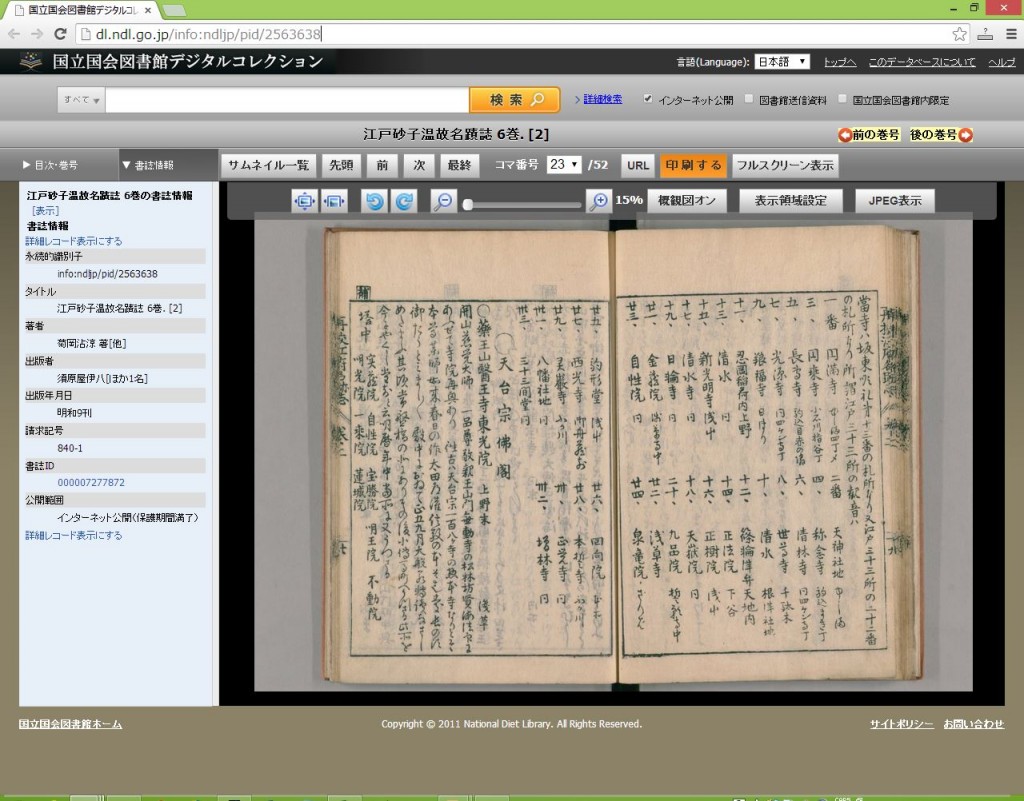Open the コマ番号 frame number dropdown
1024x801 pixels.
click(564, 165)
